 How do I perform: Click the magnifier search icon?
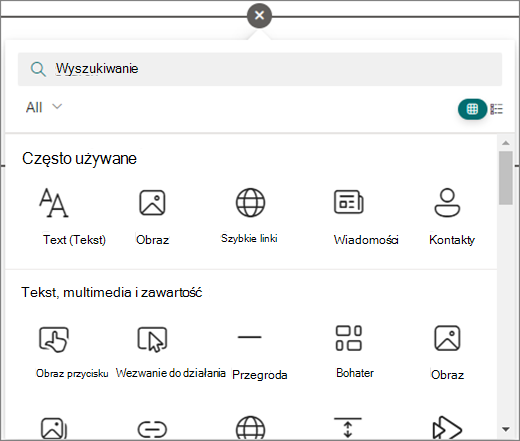click(x=38, y=69)
